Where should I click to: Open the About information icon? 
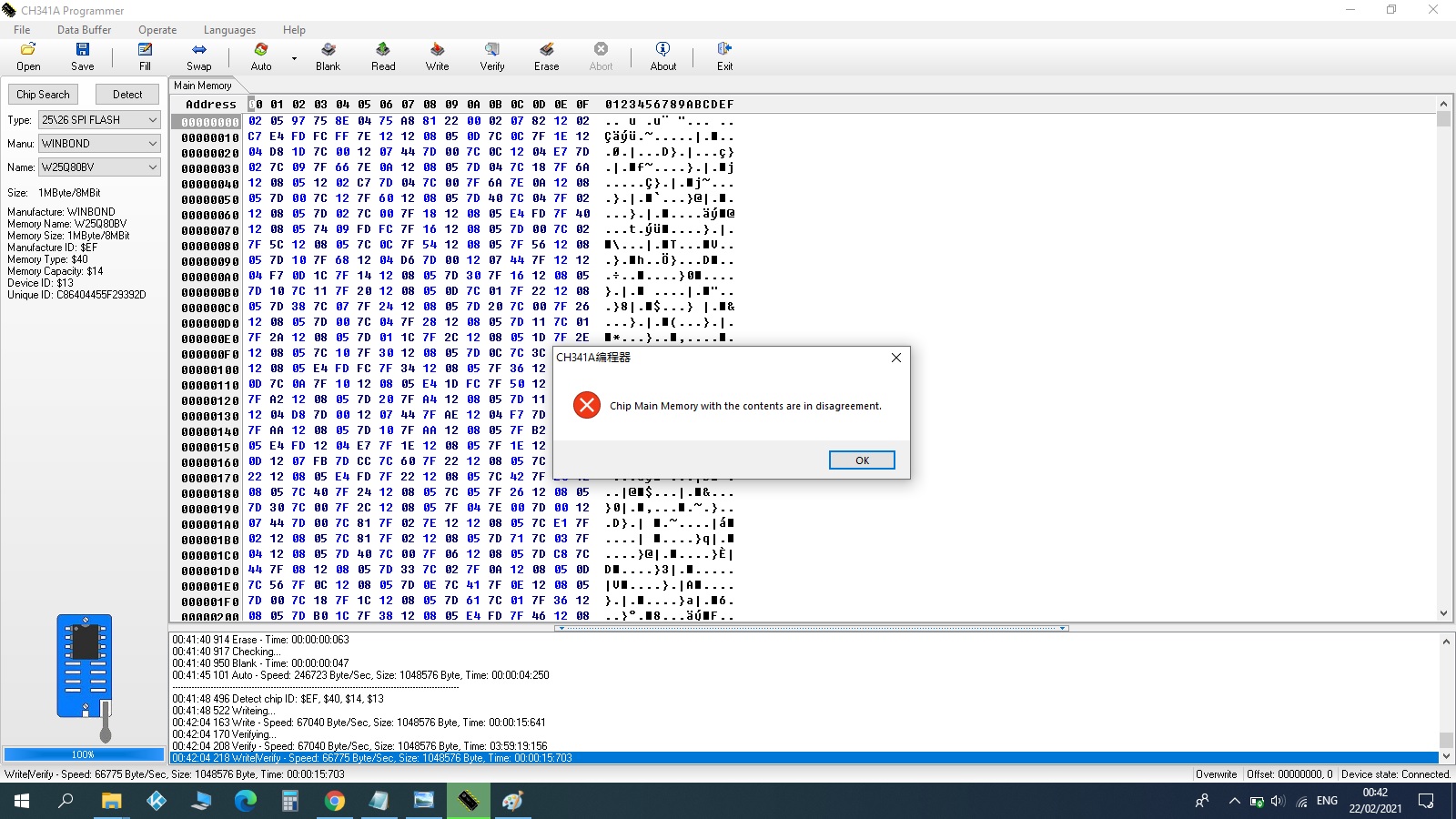663,56
